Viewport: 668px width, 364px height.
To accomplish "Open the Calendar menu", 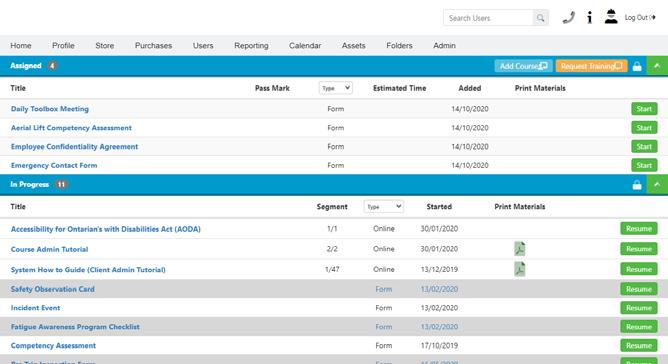I will tap(305, 46).
